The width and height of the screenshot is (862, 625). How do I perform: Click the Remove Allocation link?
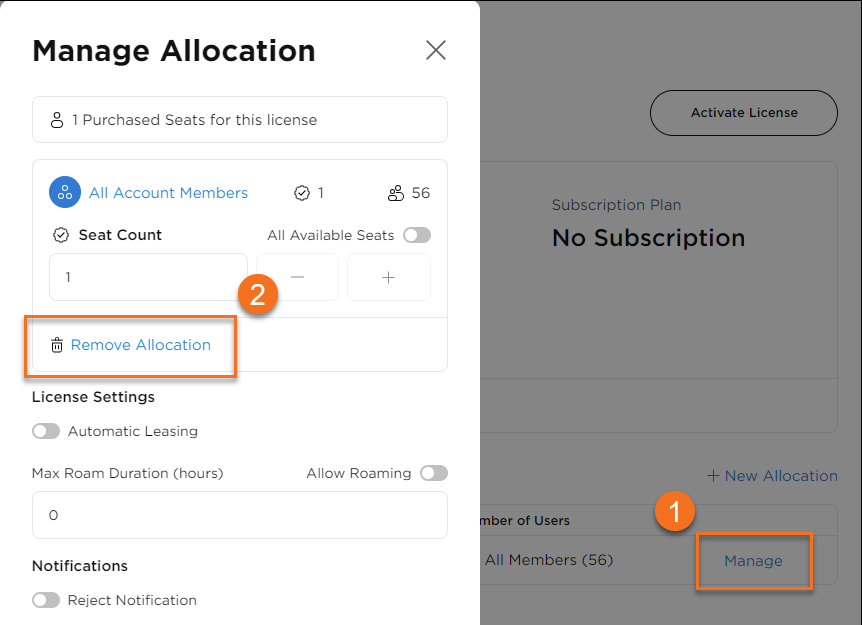tap(141, 345)
